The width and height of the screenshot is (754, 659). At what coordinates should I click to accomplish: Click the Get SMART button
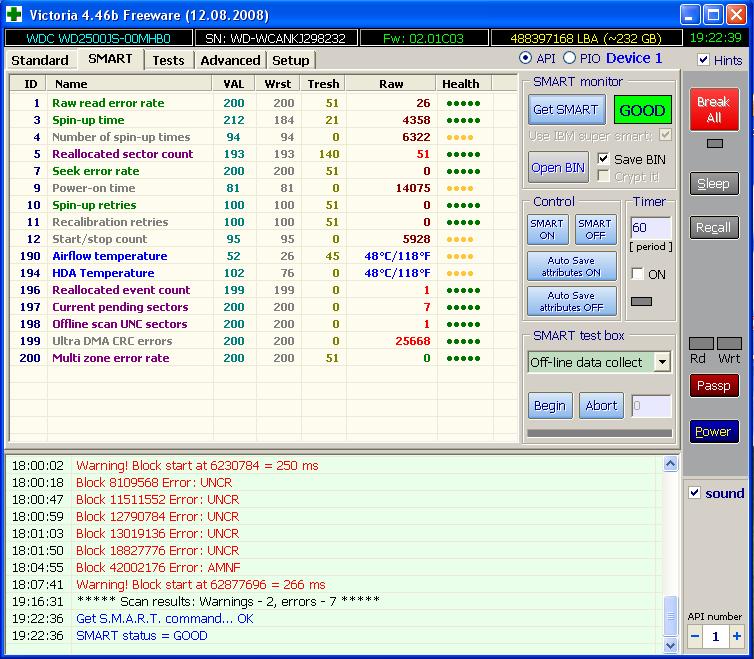click(566, 110)
